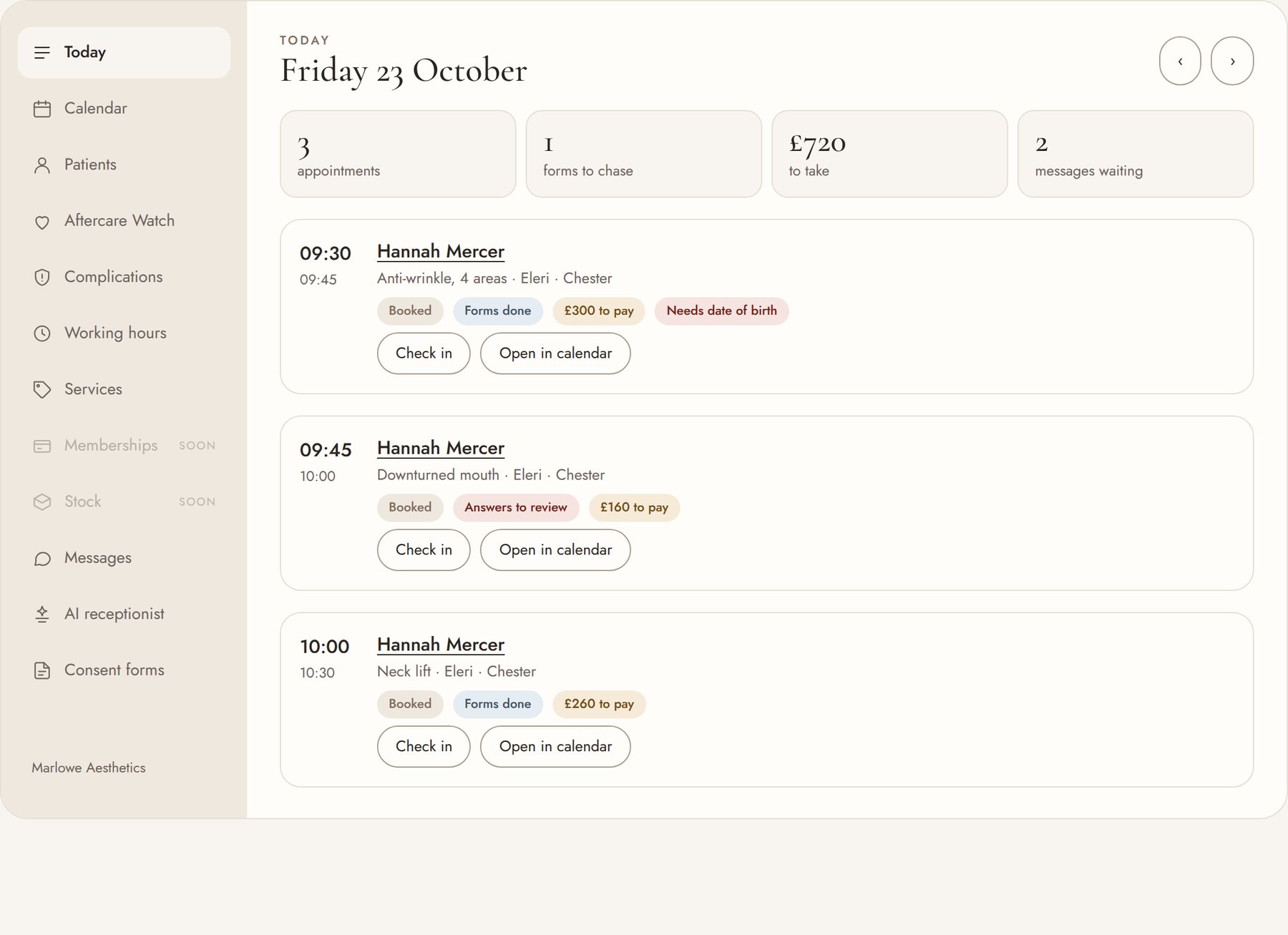Click the Services tag icon
Image resolution: width=1288 pixels, height=935 pixels.
click(42, 390)
